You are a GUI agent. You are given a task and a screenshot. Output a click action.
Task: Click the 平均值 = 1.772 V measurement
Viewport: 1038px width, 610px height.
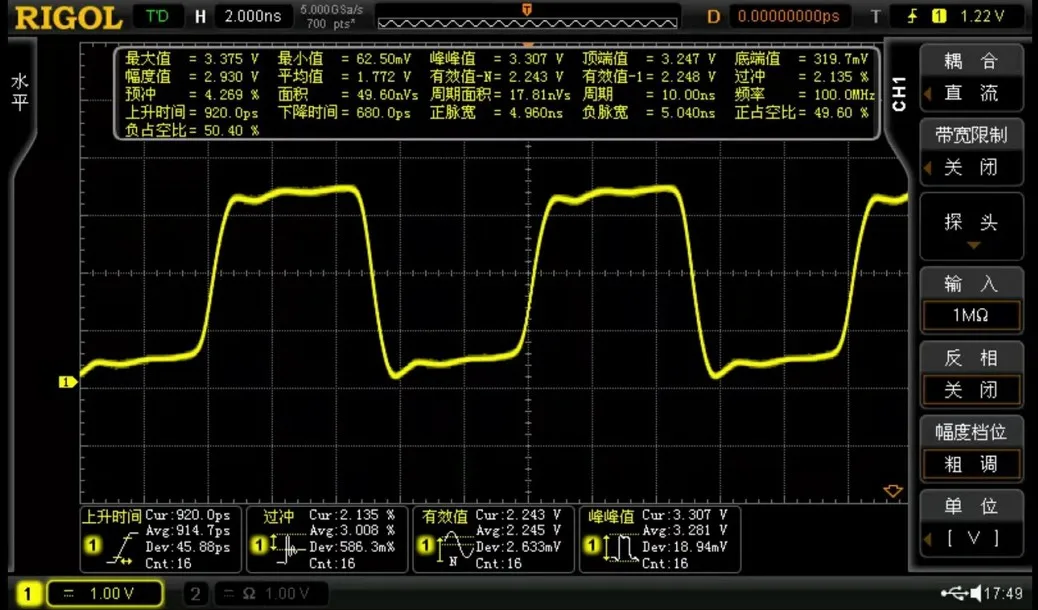click(346, 77)
